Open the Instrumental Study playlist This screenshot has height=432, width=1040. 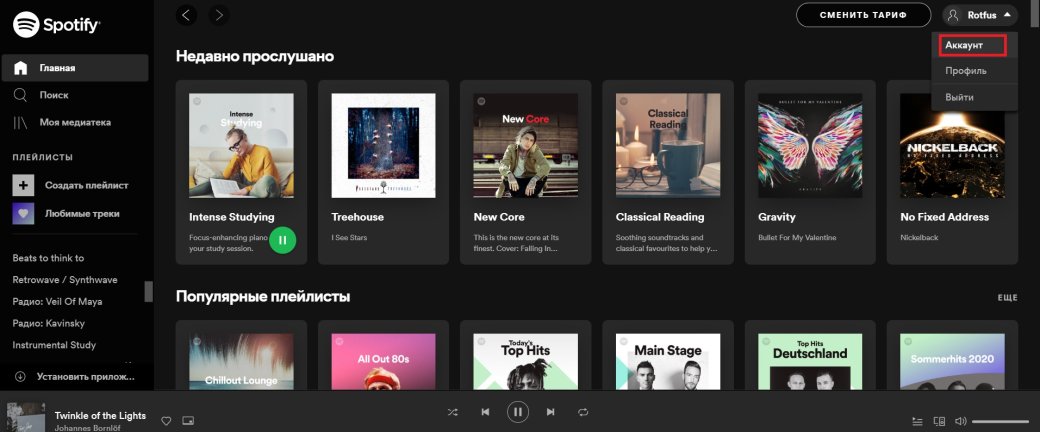tap(54, 345)
